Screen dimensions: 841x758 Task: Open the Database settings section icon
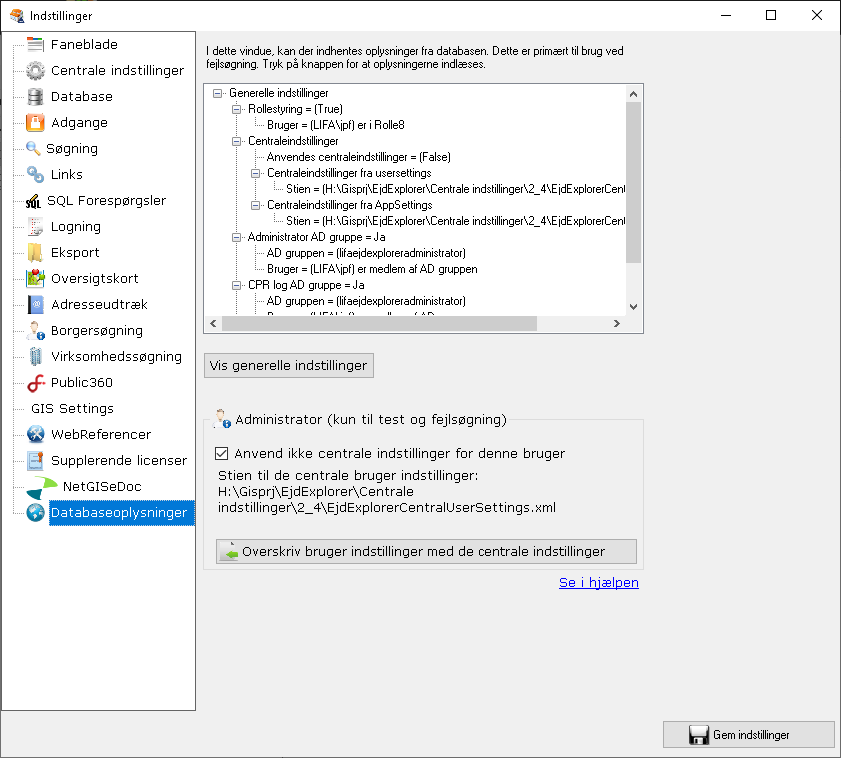coord(33,96)
